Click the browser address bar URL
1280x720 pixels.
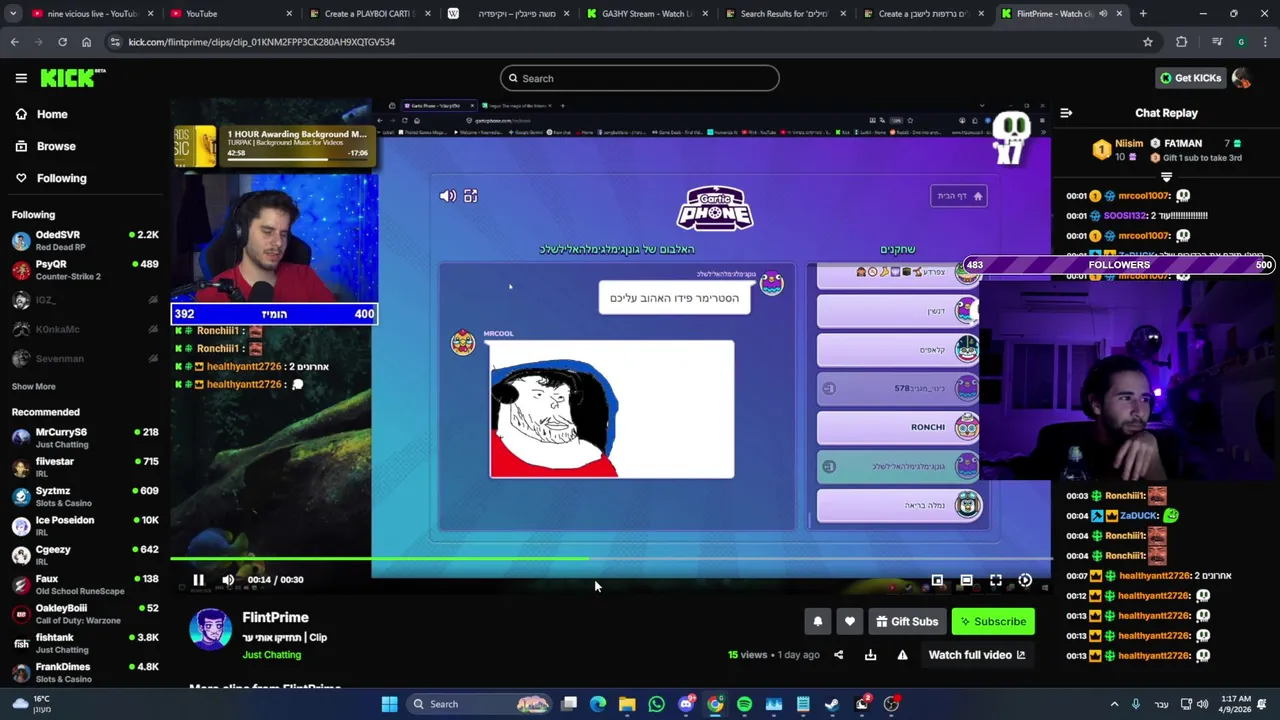[x=262, y=42]
